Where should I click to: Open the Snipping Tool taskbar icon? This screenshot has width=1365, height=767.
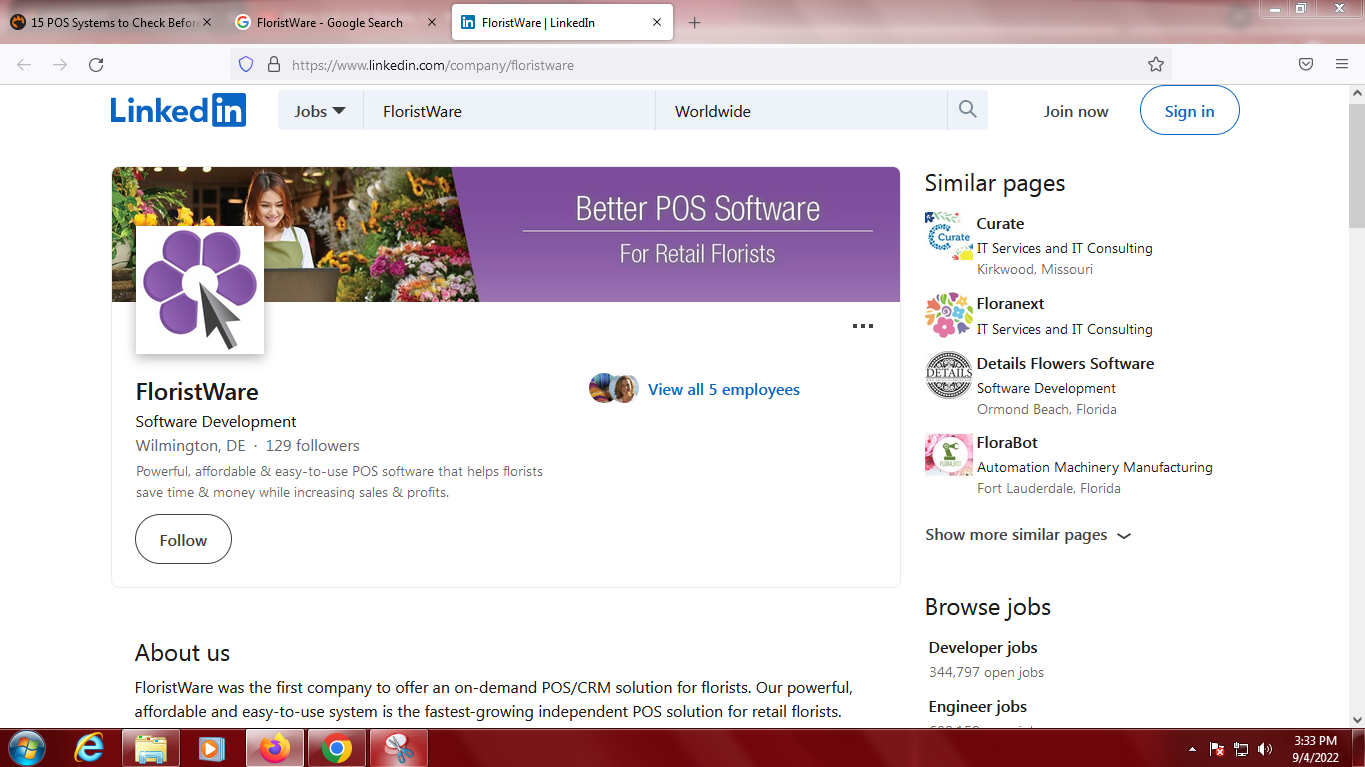(399, 748)
